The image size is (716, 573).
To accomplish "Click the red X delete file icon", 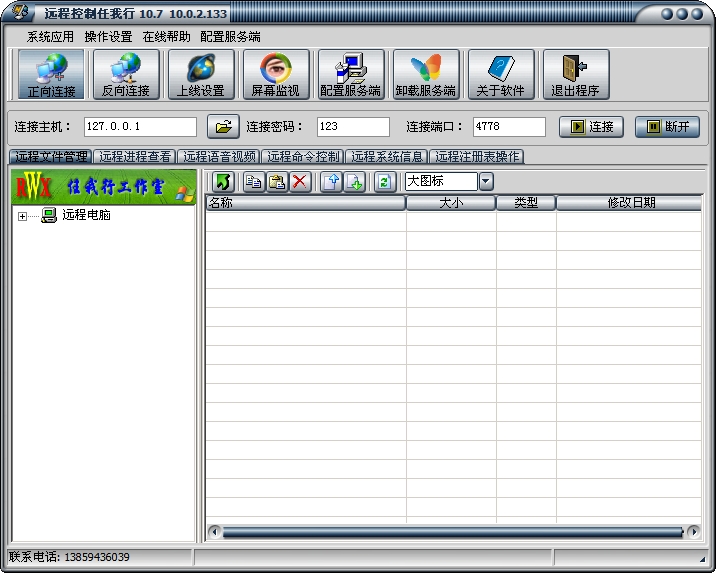I will [300, 181].
